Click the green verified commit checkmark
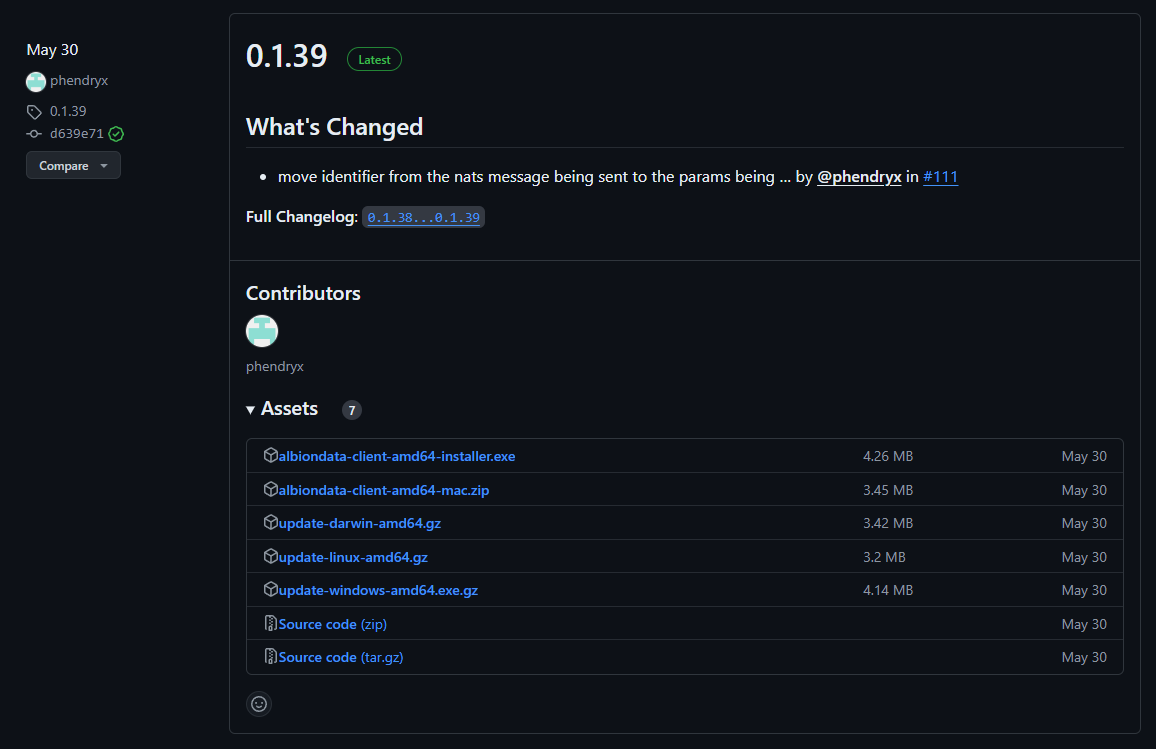Screen dimensions: 1156x749 (x=116, y=134)
